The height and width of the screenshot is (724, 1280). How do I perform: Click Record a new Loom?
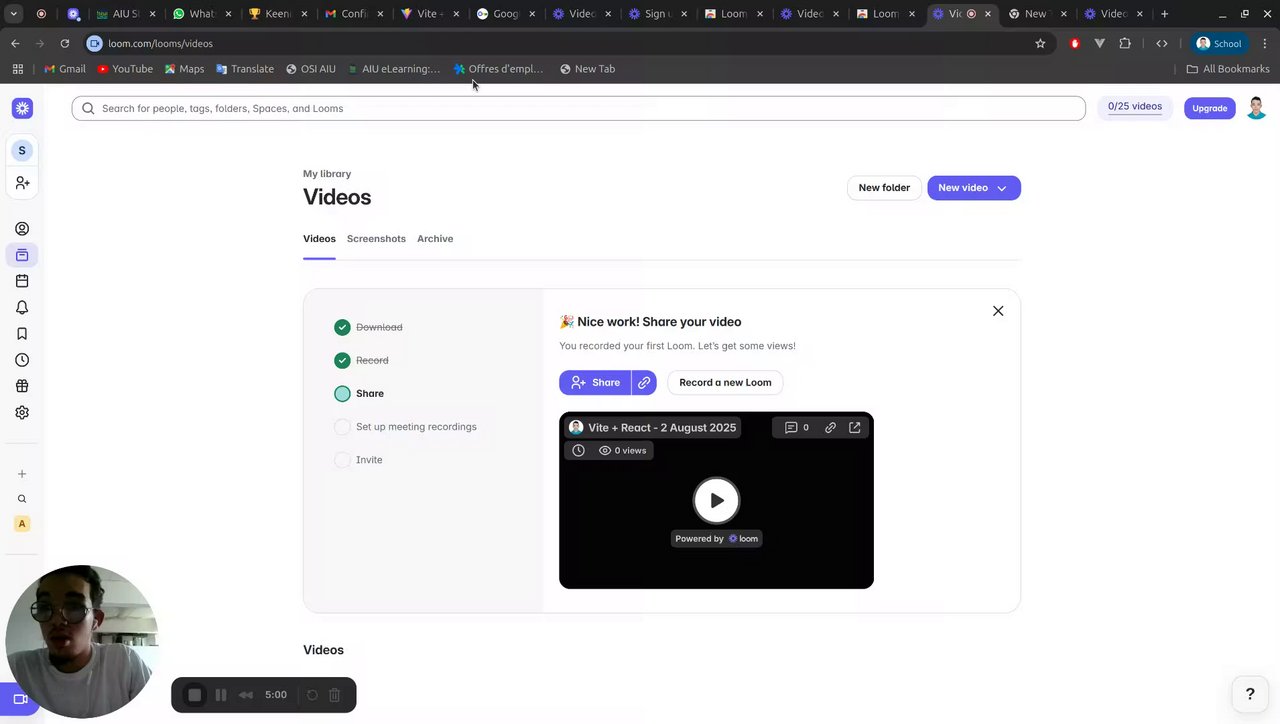click(725, 382)
